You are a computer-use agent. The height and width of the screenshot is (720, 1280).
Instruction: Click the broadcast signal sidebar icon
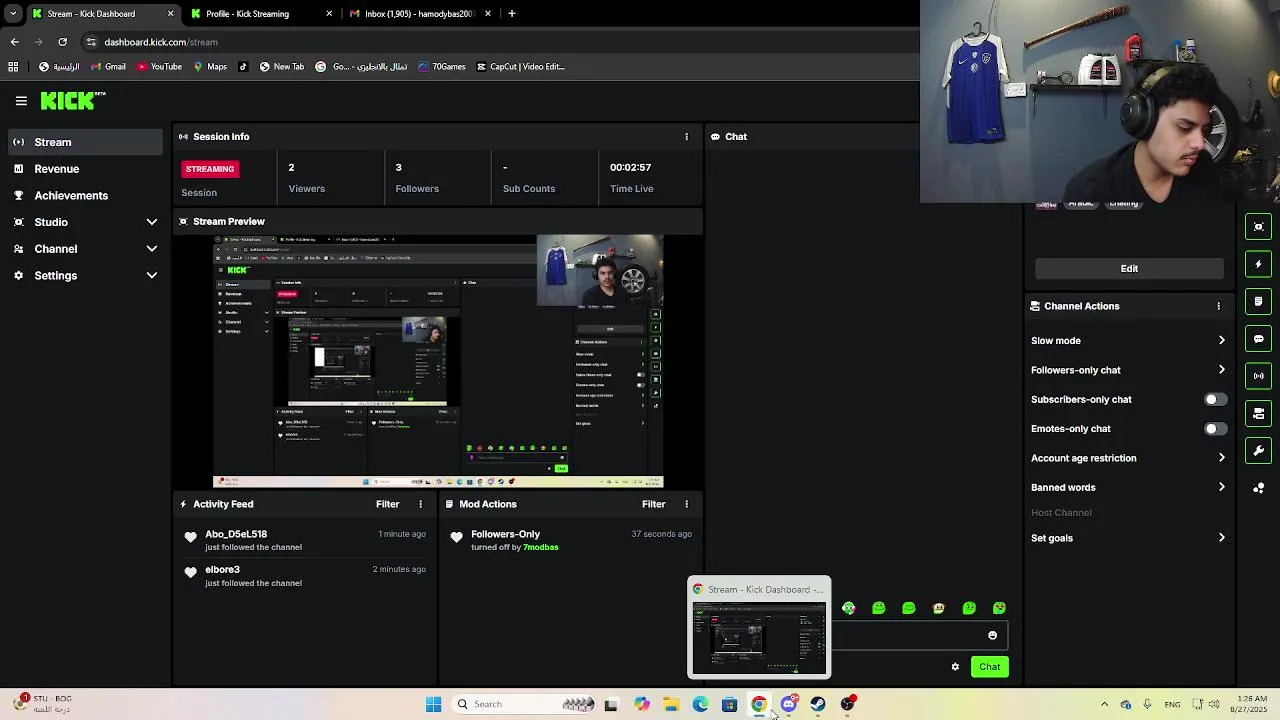click(1259, 376)
